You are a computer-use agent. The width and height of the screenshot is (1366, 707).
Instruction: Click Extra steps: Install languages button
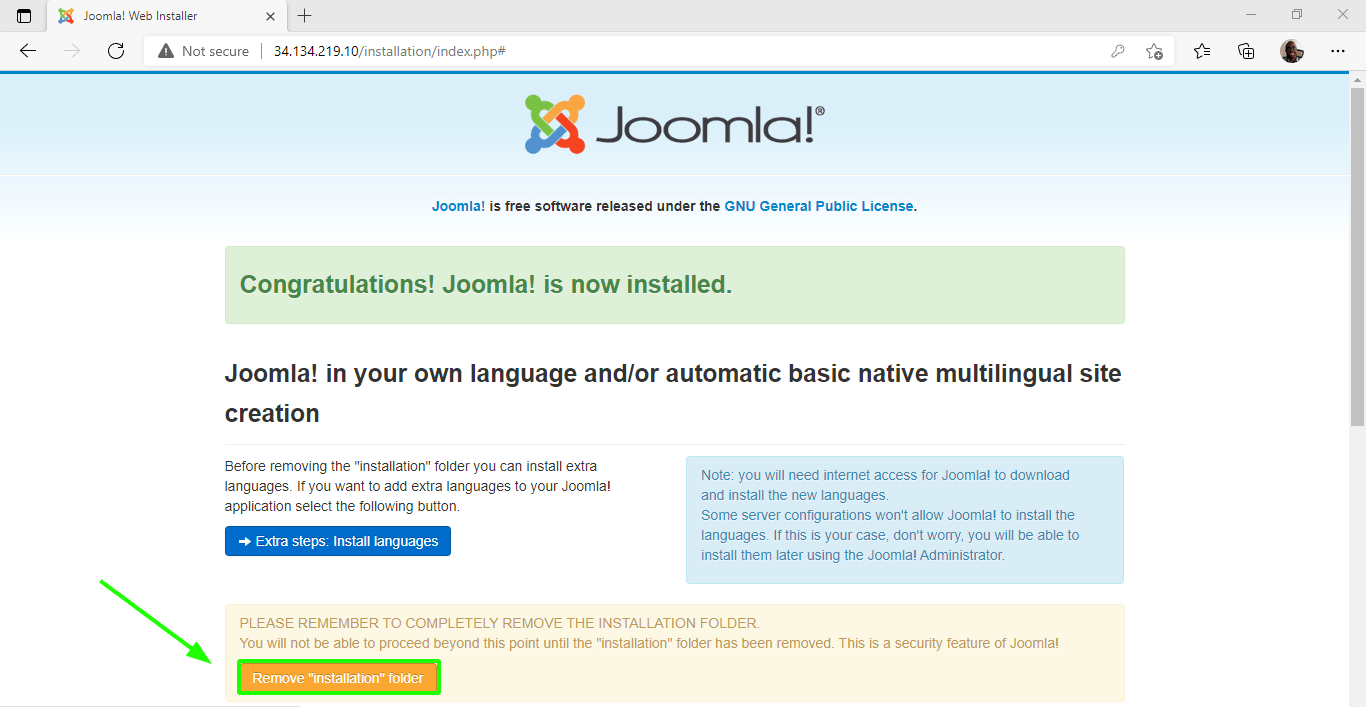pyautogui.click(x=338, y=541)
